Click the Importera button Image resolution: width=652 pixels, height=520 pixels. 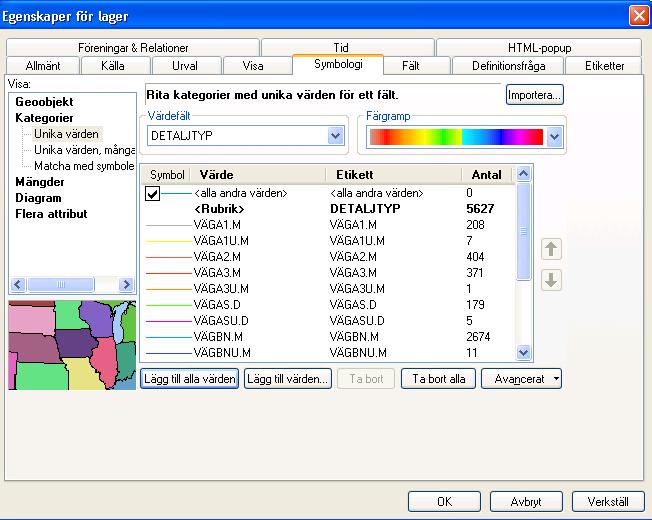[x=535, y=95]
